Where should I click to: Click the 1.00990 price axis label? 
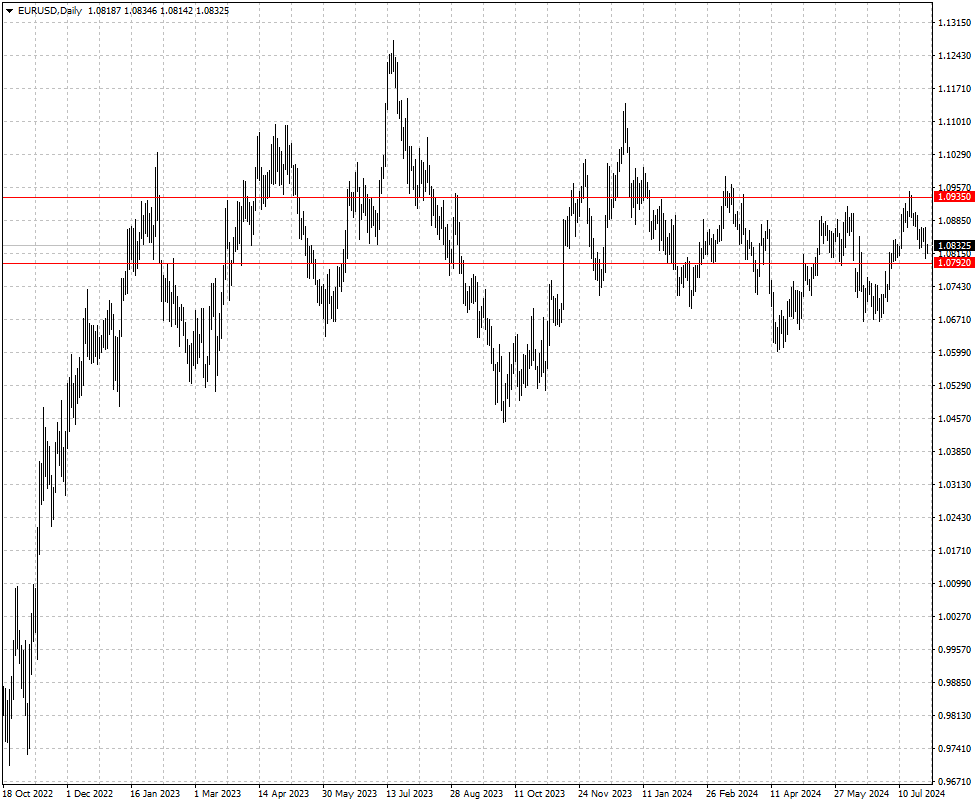pyautogui.click(x=954, y=584)
